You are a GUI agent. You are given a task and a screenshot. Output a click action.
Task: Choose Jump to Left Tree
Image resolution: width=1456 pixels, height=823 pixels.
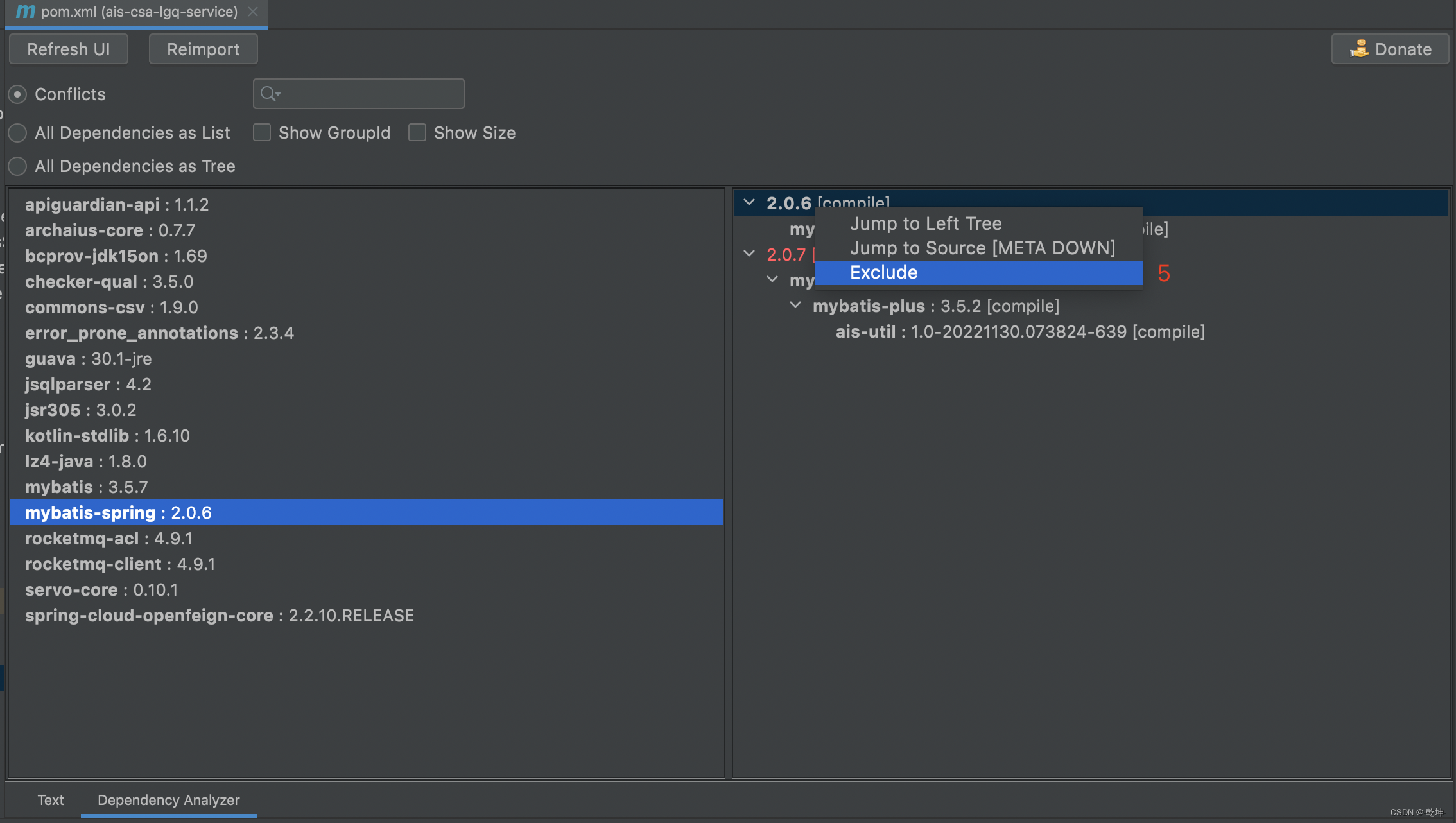(978, 223)
